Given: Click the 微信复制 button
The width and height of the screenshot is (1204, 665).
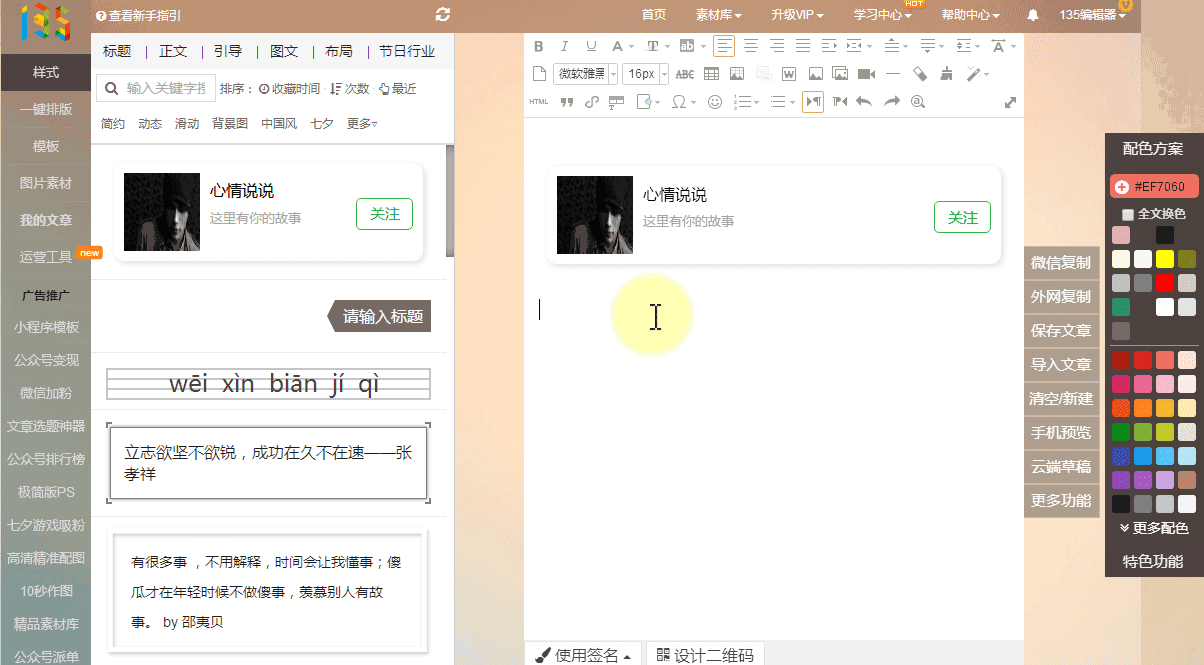Looking at the screenshot, I should pyautogui.click(x=1060, y=263).
